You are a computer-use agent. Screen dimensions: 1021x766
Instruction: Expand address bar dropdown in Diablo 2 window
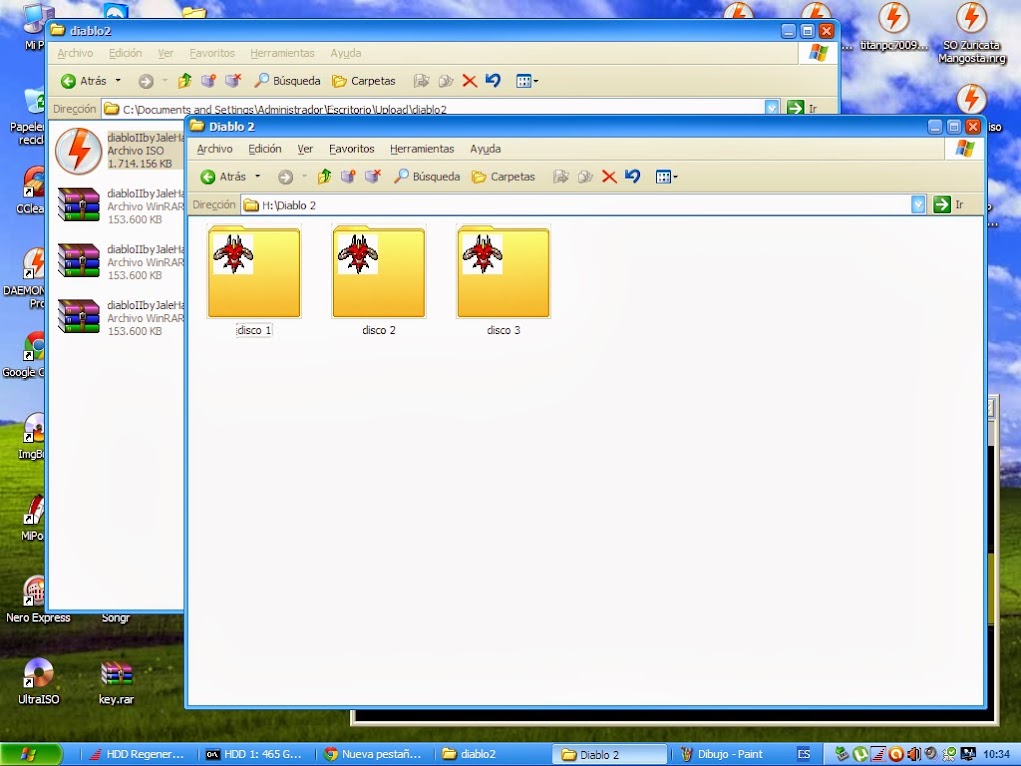(x=918, y=205)
